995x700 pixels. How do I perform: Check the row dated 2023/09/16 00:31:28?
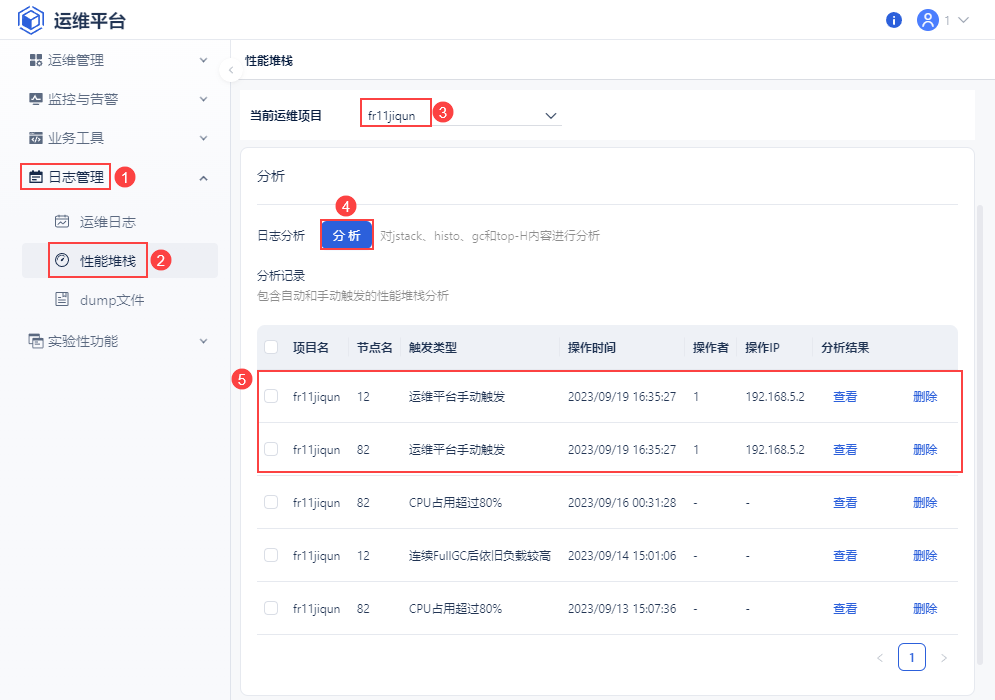(x=271, y=502)
